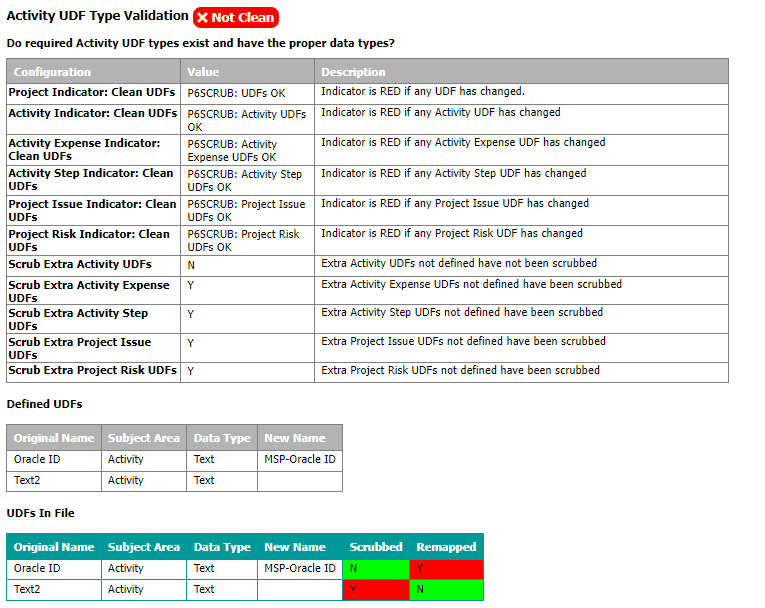Click the N value for Scrub Extra Activity UDFs

(x=191, y=265)
